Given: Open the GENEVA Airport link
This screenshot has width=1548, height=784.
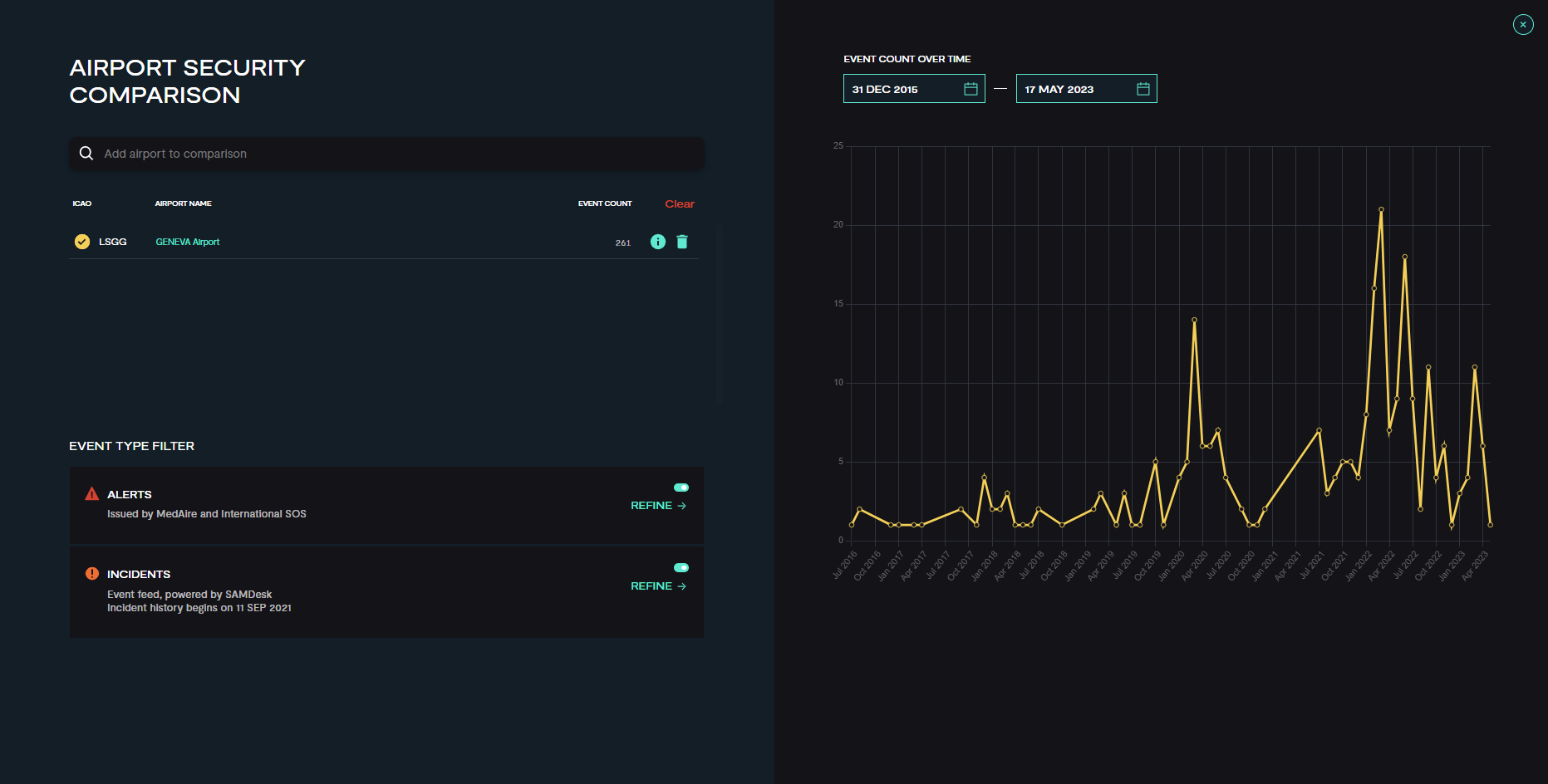Looking at the screenshot, I should 188,243.
